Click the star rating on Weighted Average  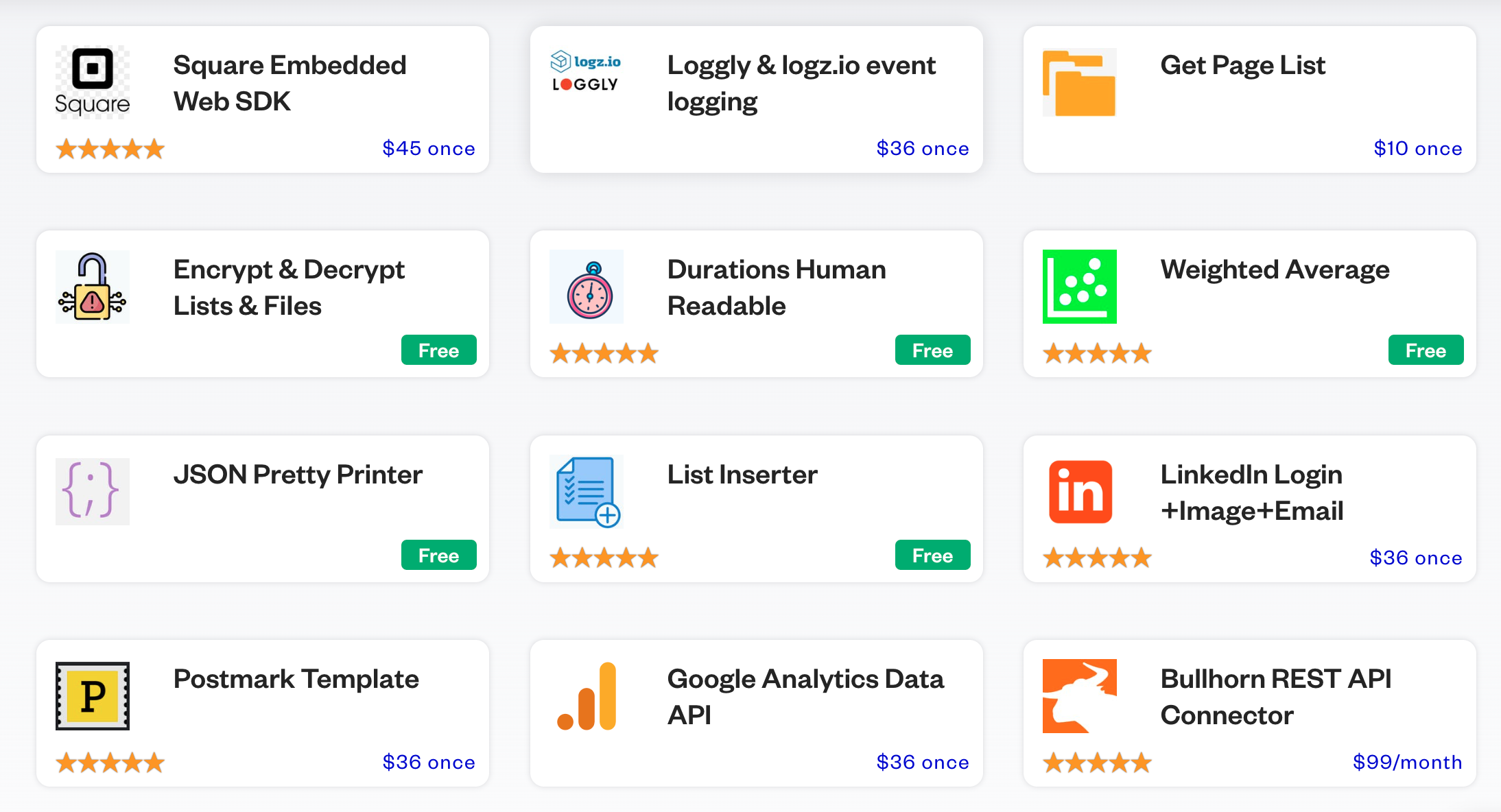coord(1097,353)
